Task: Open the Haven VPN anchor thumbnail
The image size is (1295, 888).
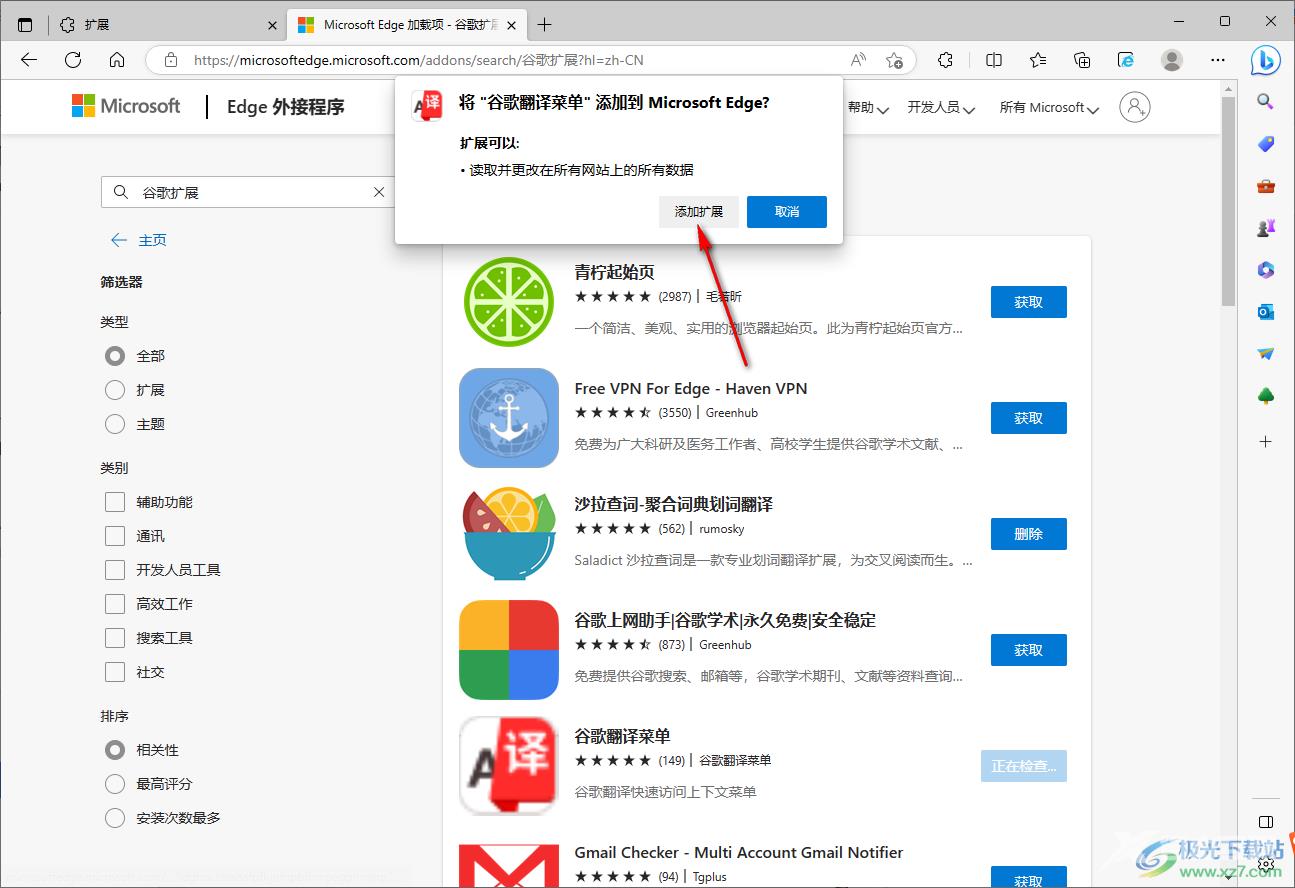Action: [509, 418]
